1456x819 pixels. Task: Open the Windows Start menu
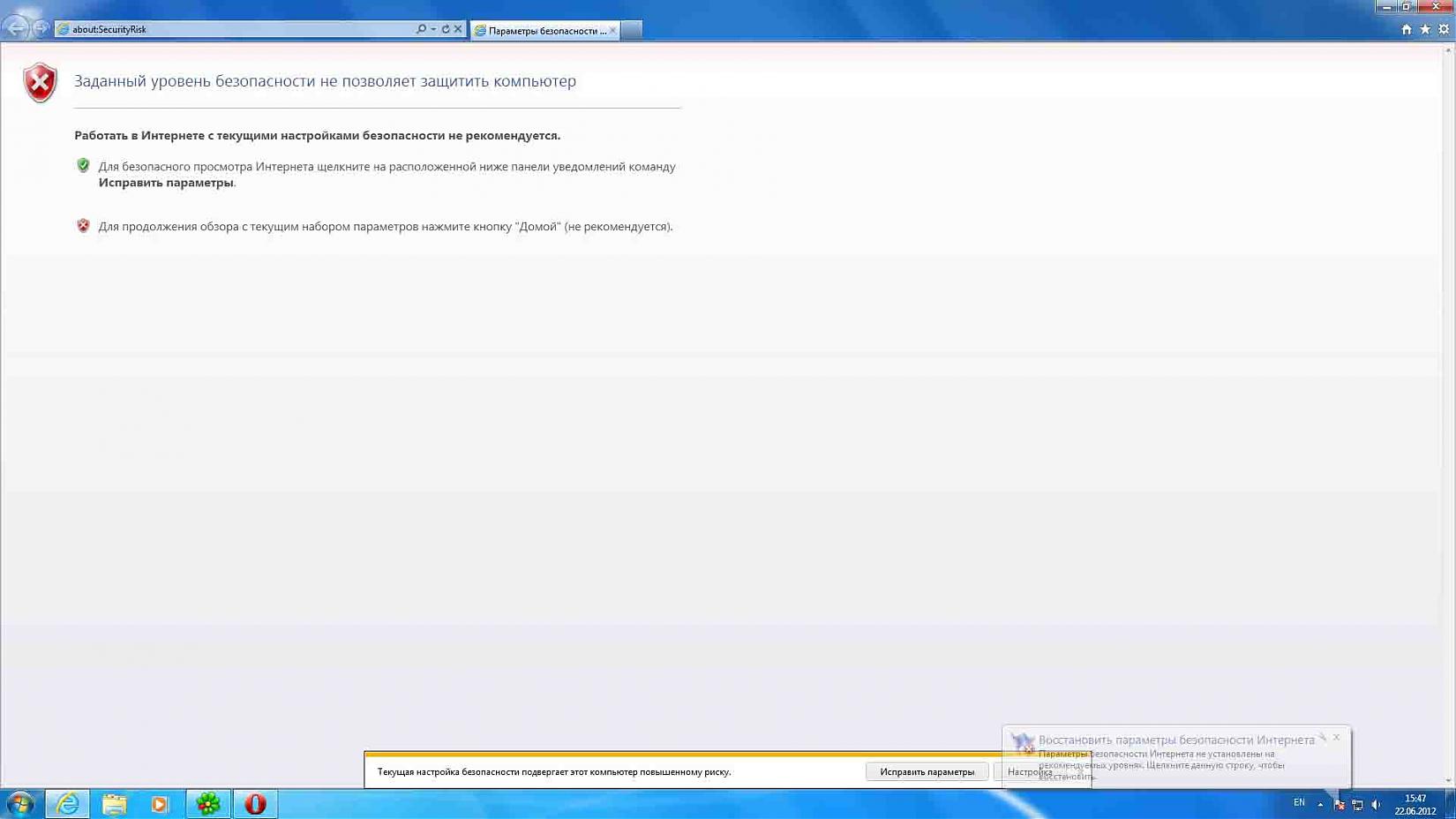pos(19,803)
